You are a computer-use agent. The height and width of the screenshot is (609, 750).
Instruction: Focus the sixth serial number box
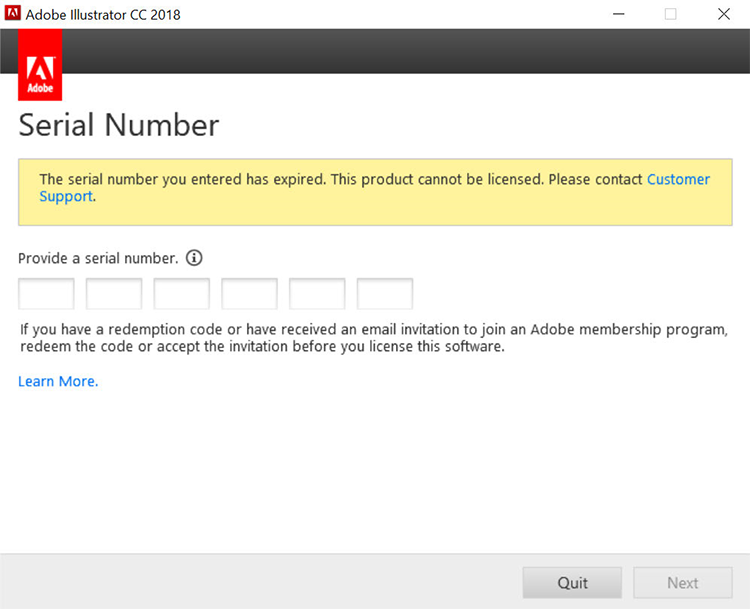tap(385, 294)
